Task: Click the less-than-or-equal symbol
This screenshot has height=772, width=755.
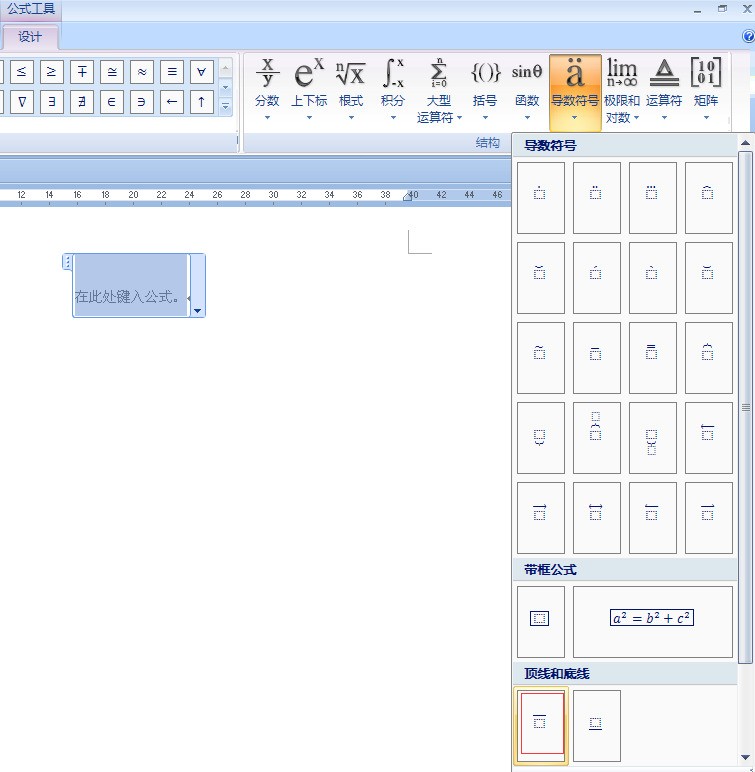Action: pyautogui.click(x=22, y=72)
